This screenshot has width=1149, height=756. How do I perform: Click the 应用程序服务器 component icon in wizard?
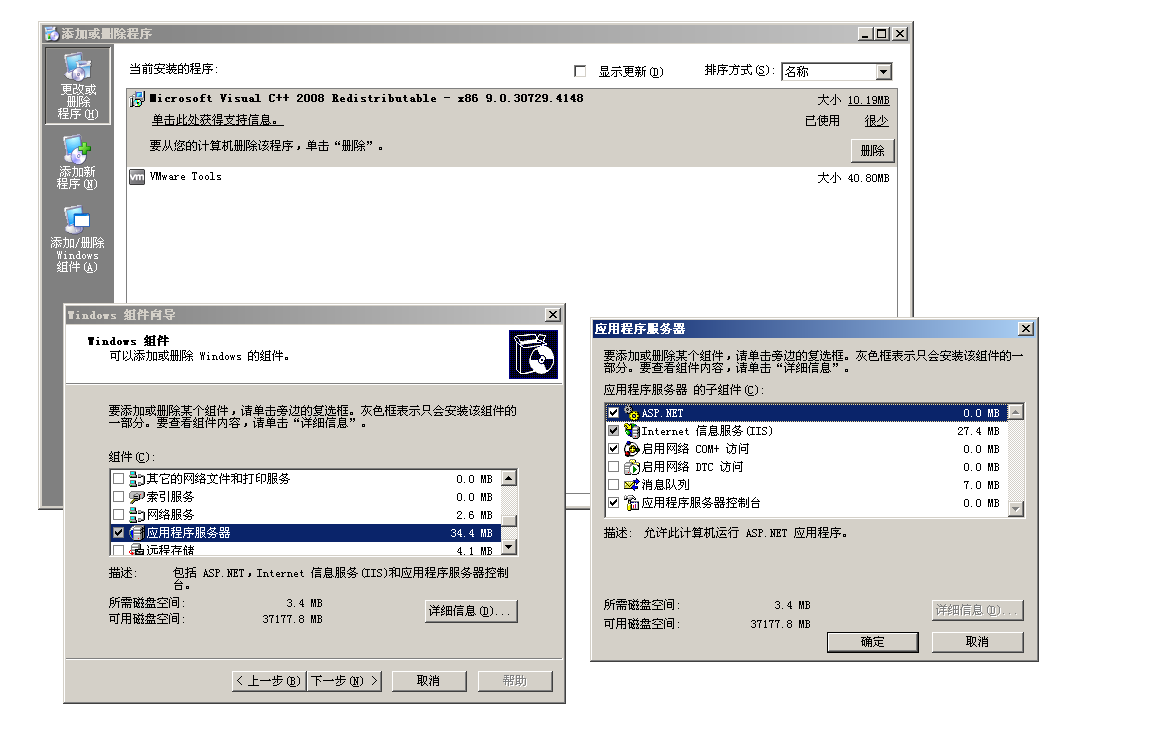click(137, 533)
